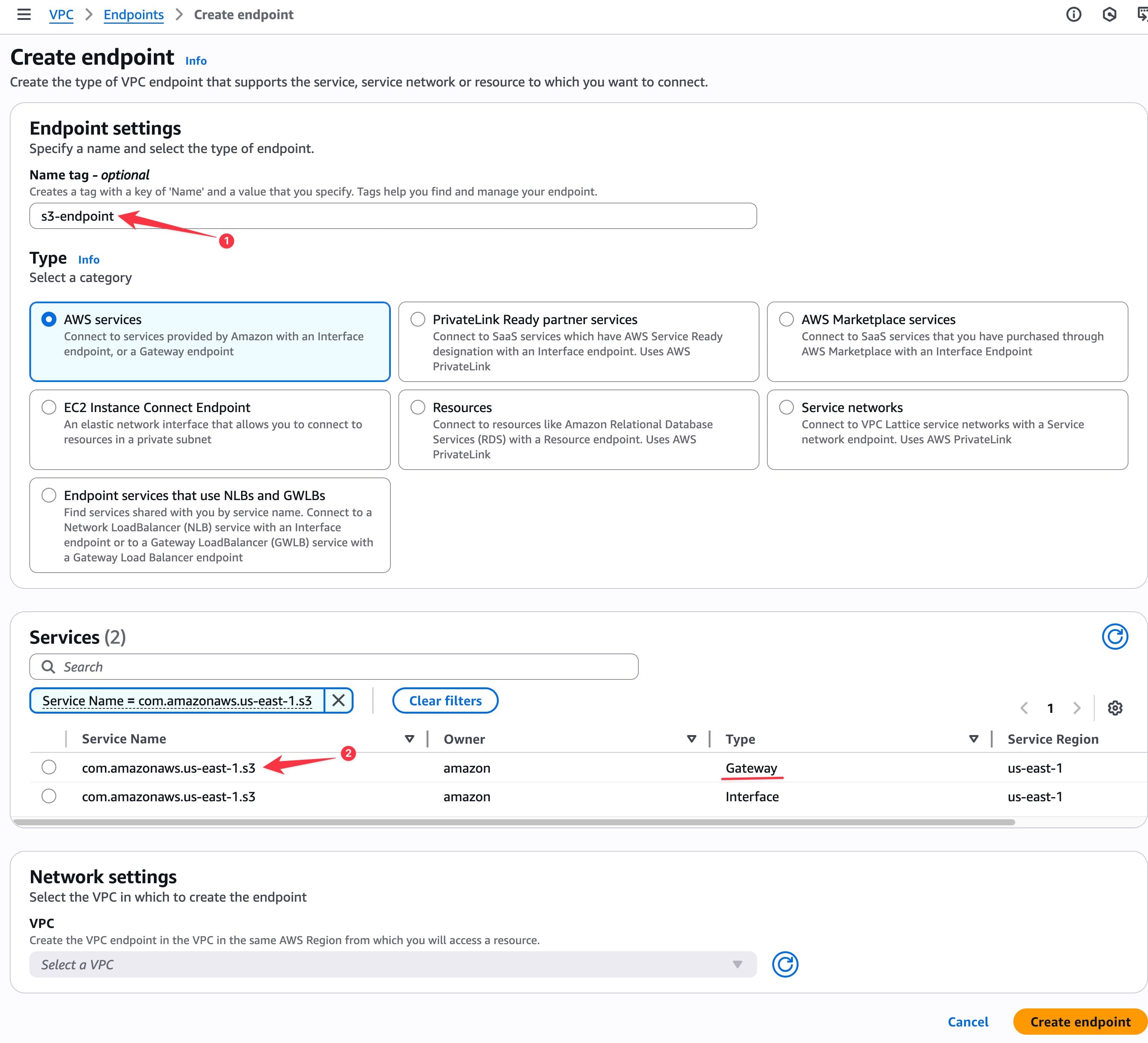The image size is (1148, 1043).
Task: Select the Gateway type S3 service row
Action: point(49,767)
